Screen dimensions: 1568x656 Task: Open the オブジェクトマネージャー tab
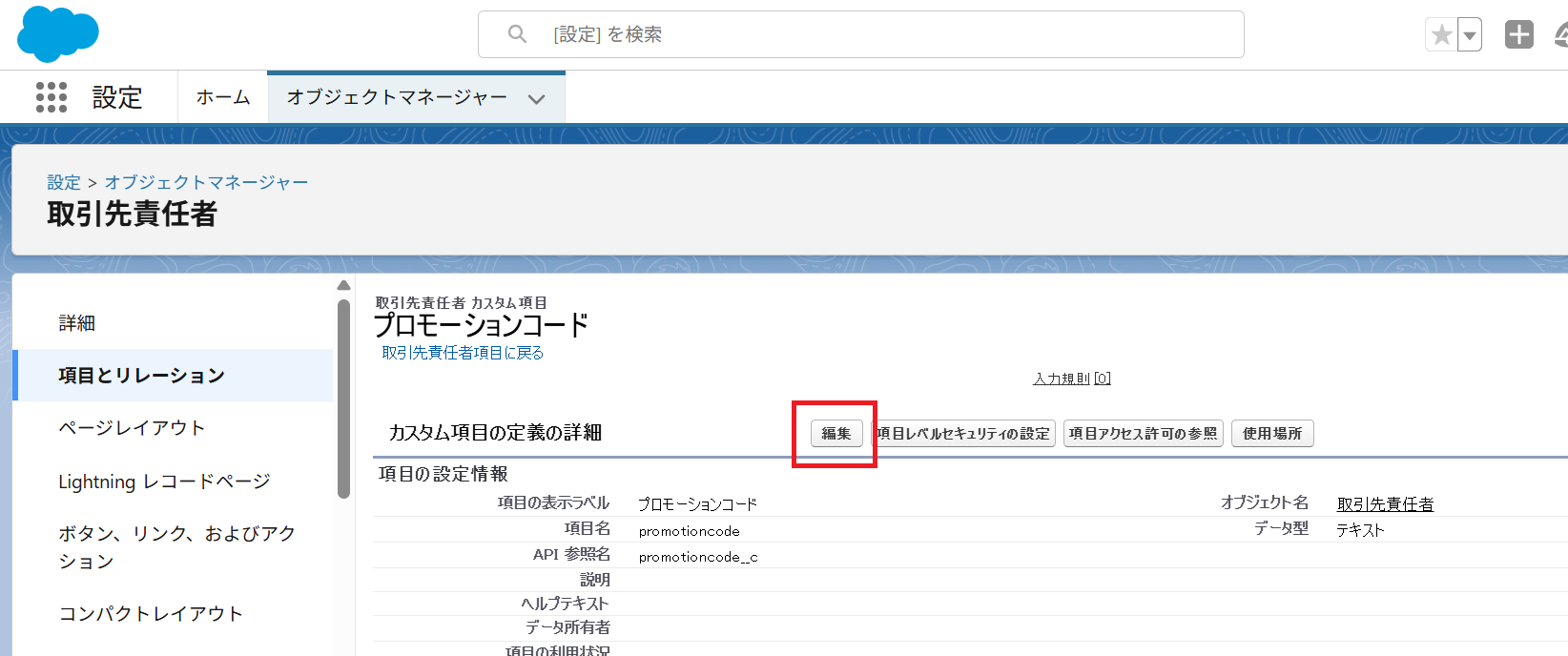pos(397,97)
